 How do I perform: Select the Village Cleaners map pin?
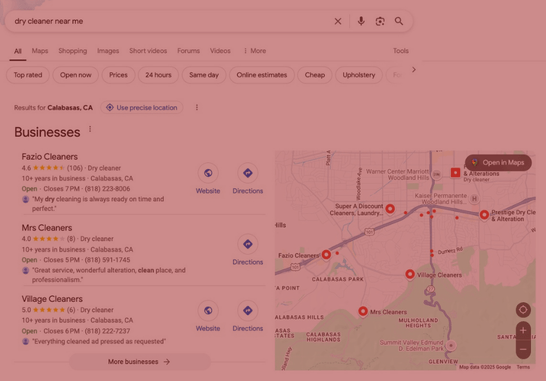tap(410, 274)
